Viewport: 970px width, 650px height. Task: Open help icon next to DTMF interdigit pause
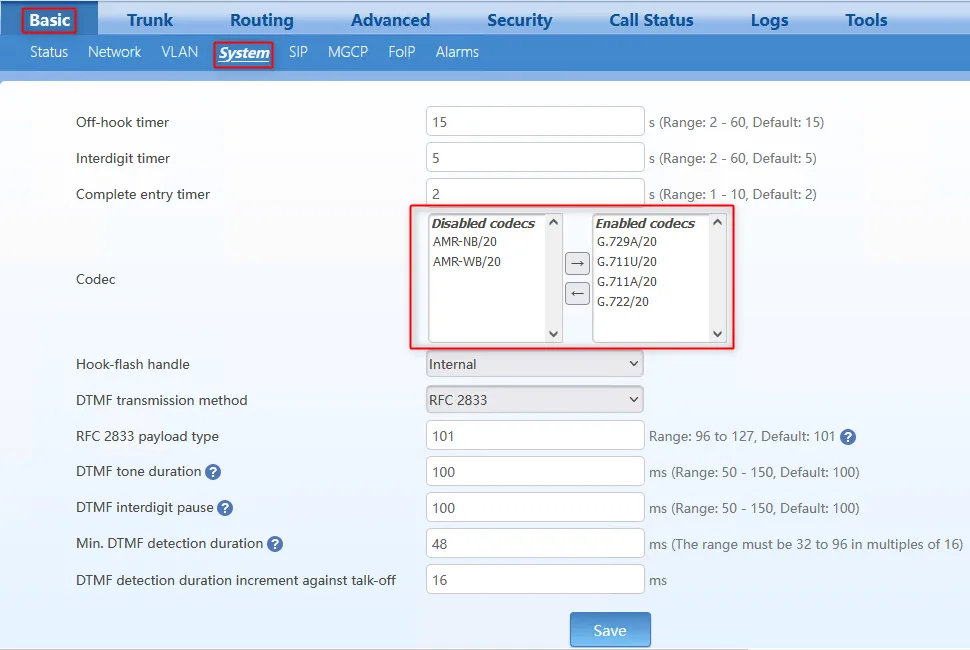(x=225, y=508)
